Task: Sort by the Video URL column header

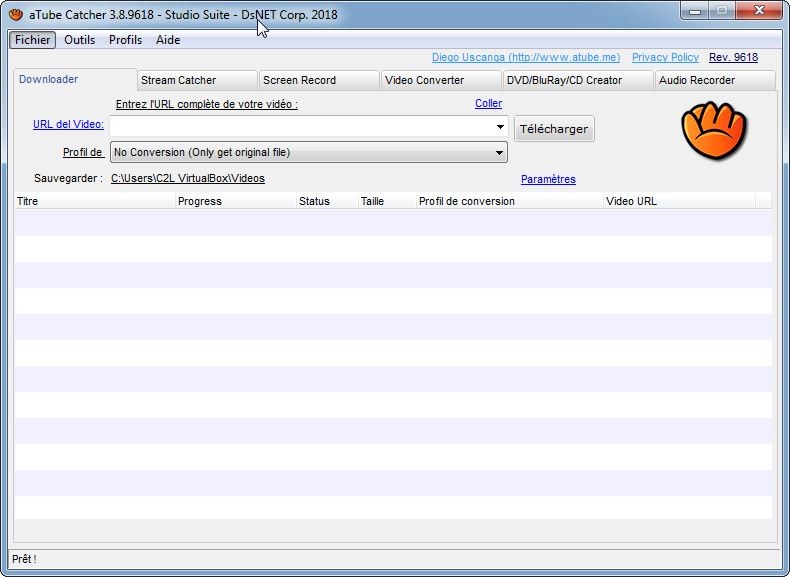Action: 680,201
